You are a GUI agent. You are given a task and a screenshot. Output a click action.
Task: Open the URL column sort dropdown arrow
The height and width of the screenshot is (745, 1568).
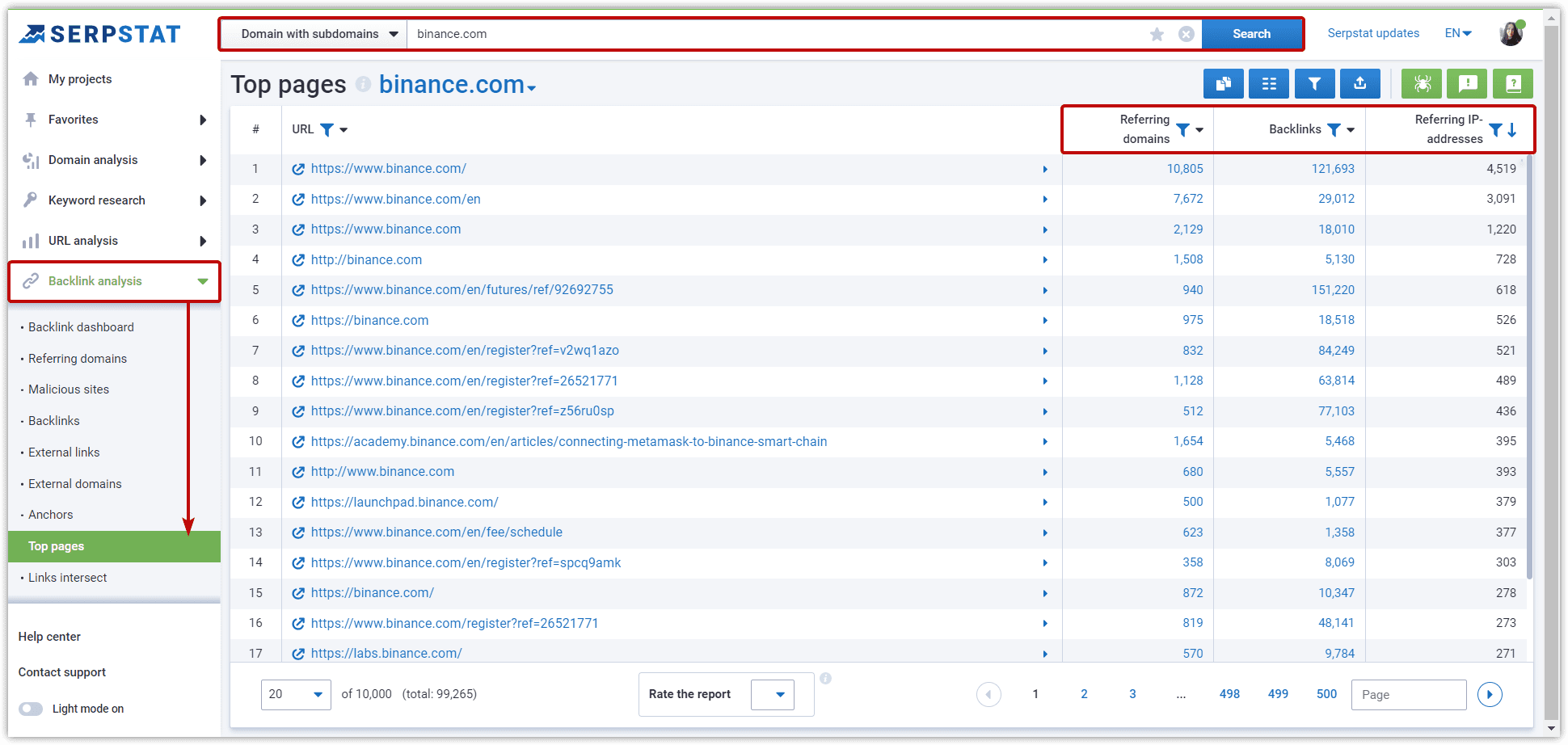(x=344, y=129)
